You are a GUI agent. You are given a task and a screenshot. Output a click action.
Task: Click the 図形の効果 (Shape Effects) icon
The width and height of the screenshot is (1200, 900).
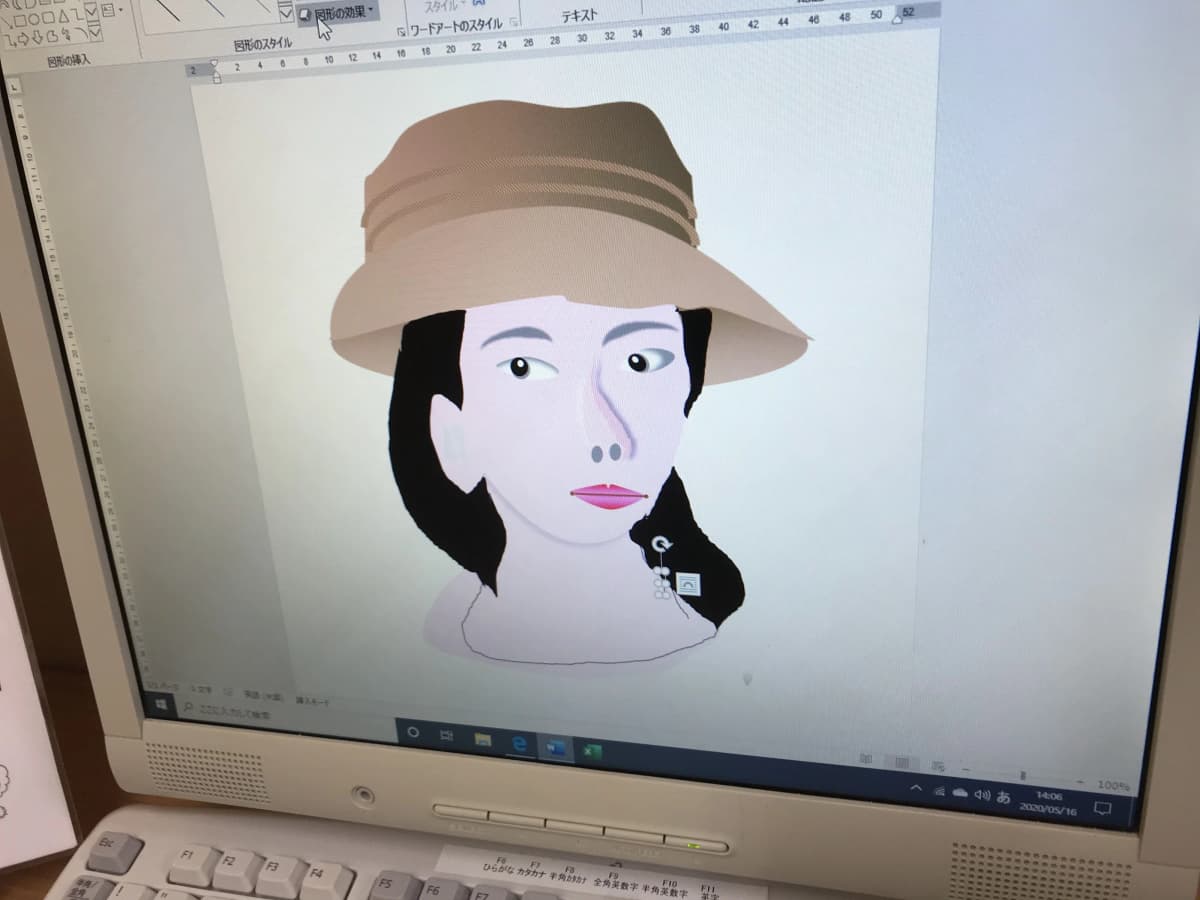(x=306, y=12)
